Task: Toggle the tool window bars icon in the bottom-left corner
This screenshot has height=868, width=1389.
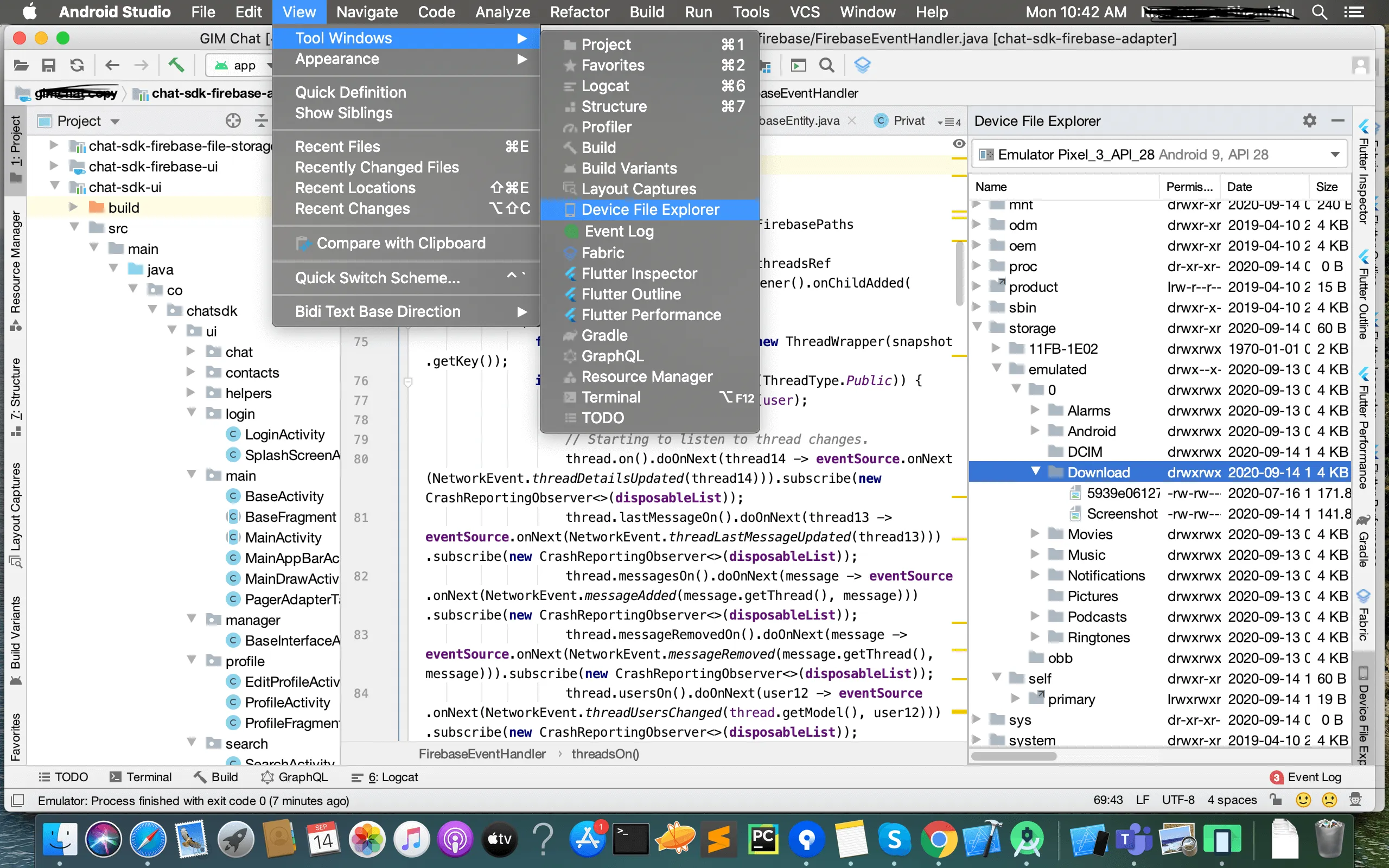Action: (x=18, y=800)
